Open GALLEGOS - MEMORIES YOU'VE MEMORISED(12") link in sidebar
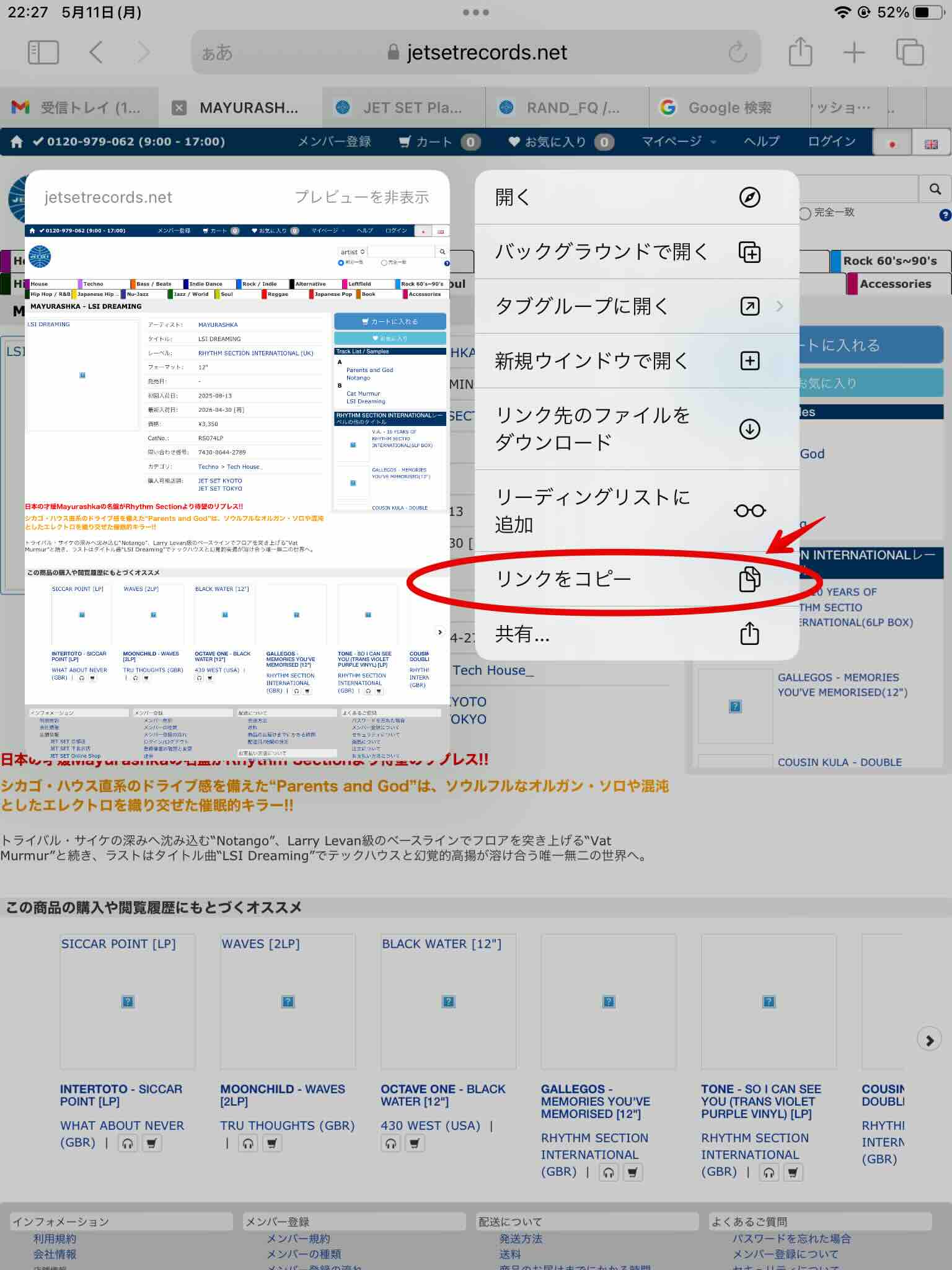Image resolution: width=952 pixels, height=1270 pixels. (x=842, y=685)
